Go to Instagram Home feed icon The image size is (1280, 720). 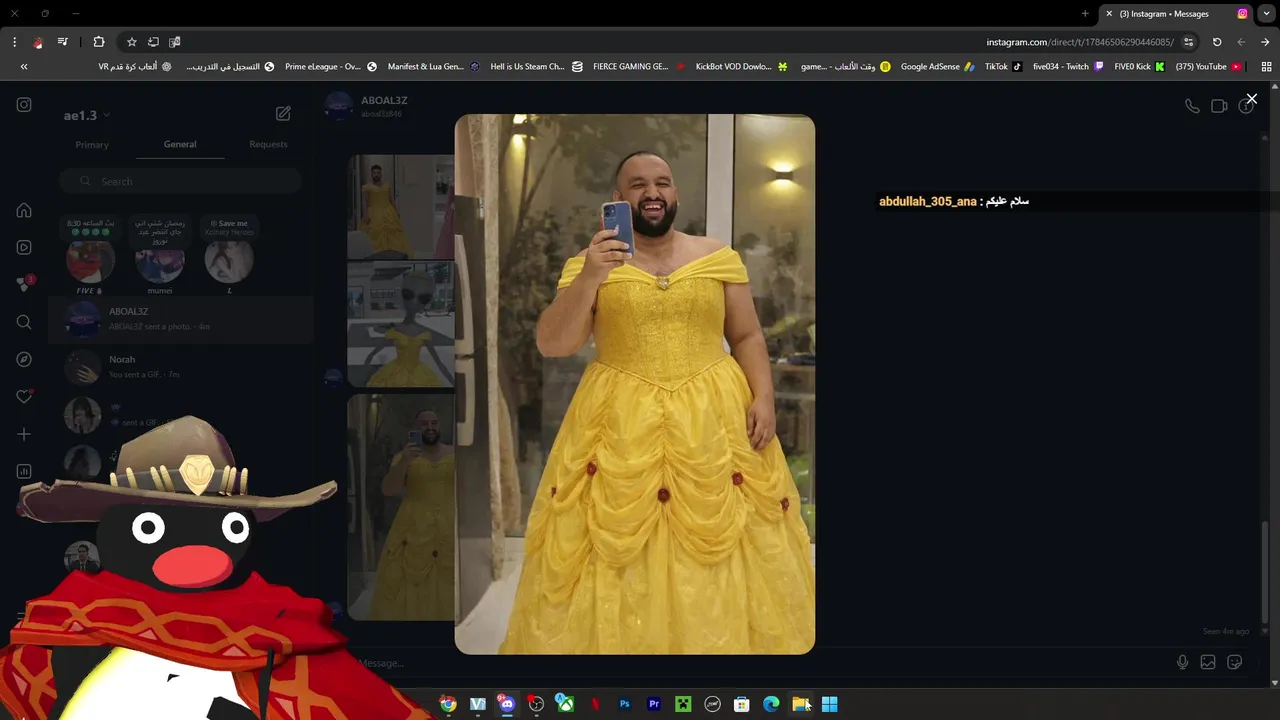tap(24, 210)
